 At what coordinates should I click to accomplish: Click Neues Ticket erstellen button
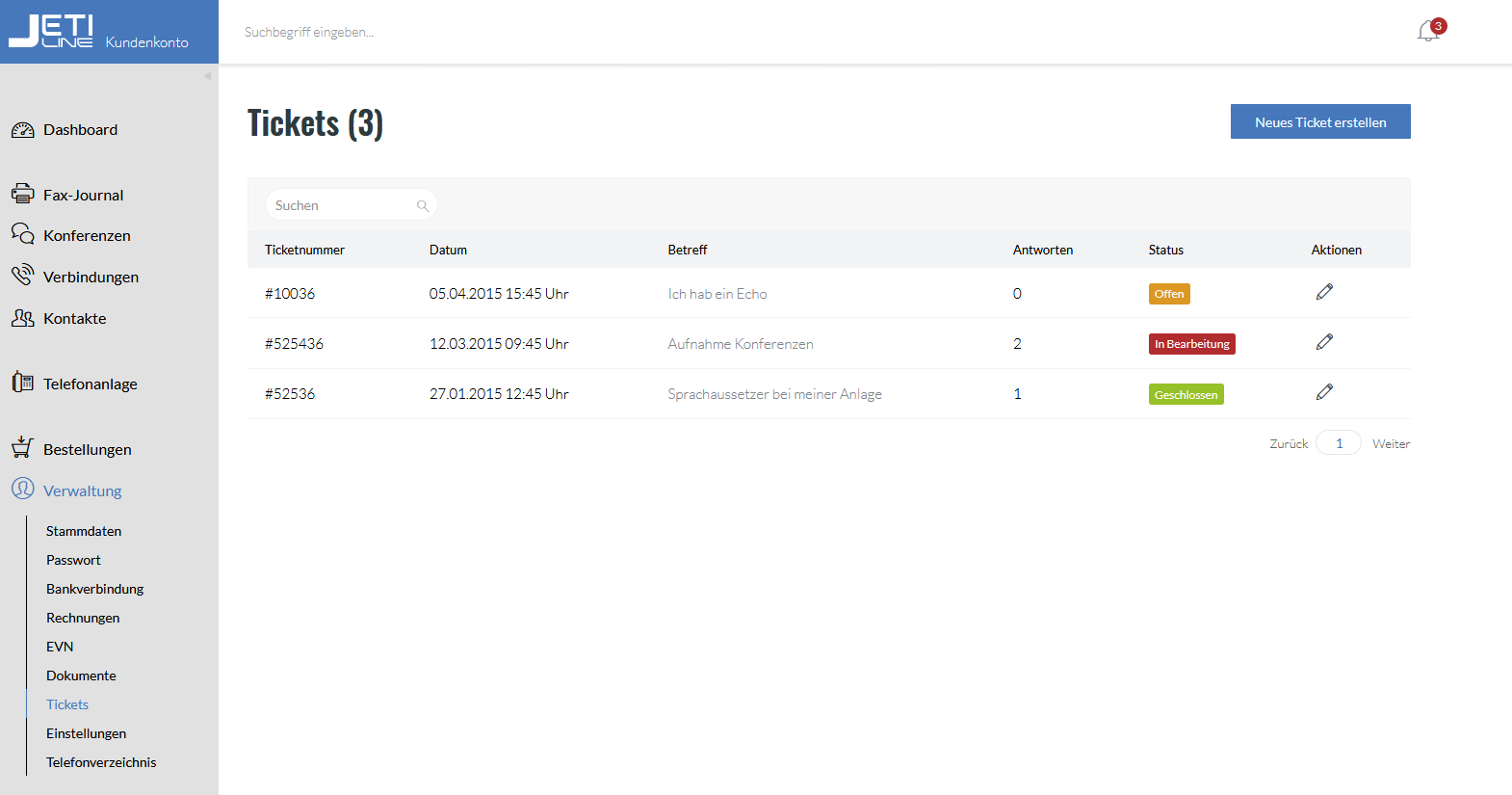1320,121
